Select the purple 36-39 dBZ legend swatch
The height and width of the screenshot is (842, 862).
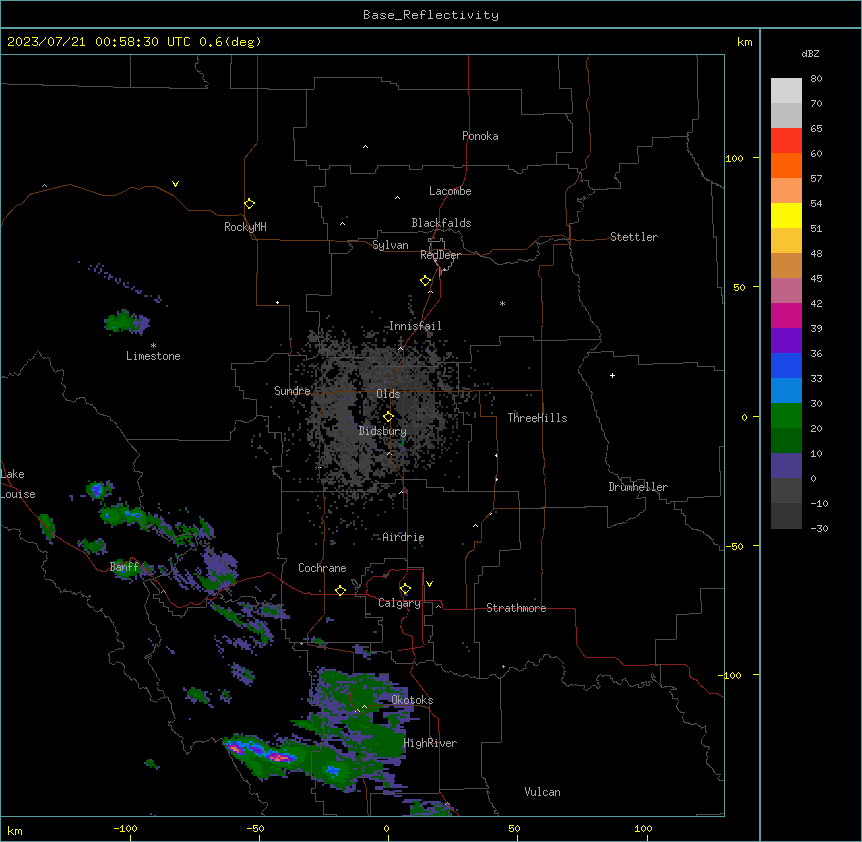point(786,341)
